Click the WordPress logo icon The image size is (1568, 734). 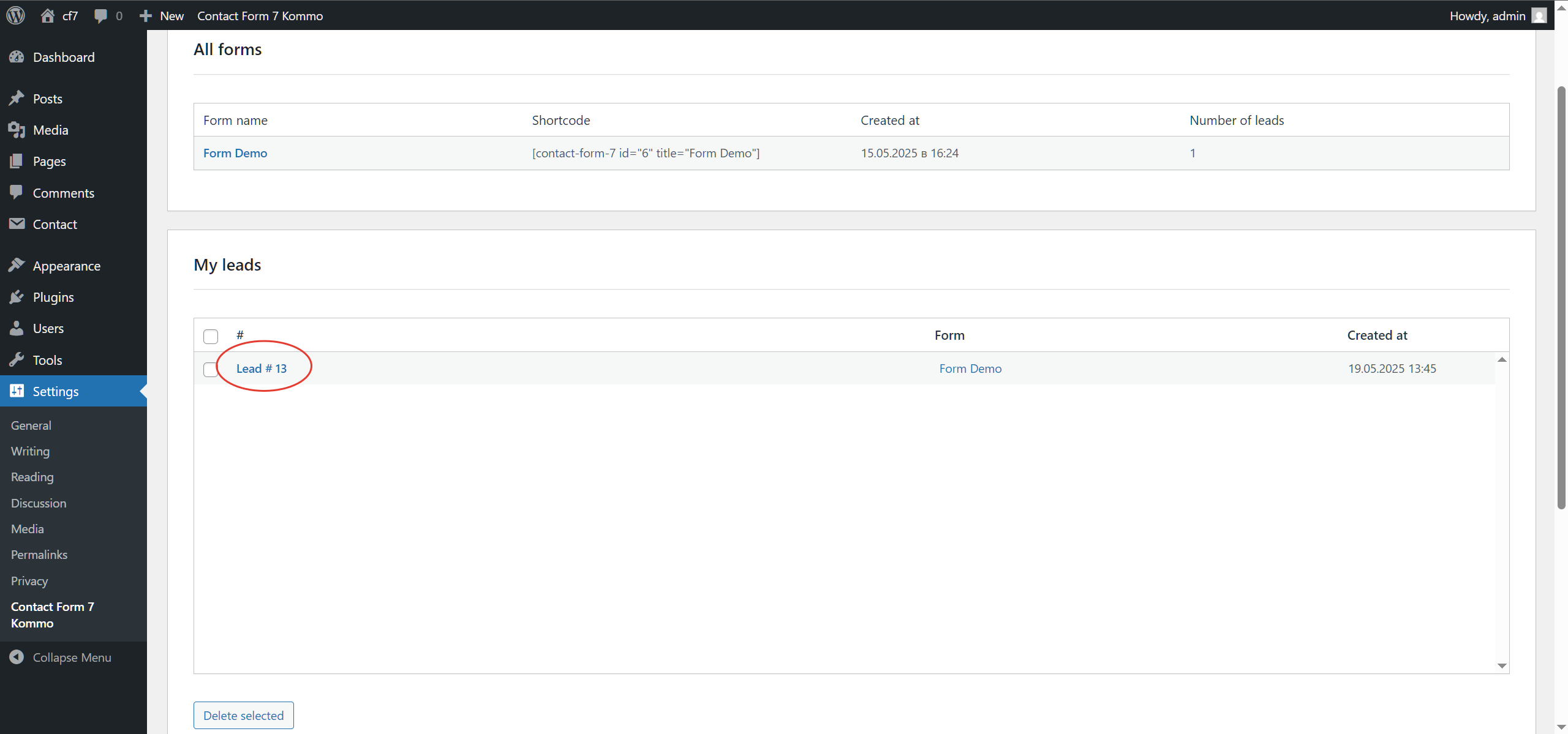pyautogui.click(x=15, y=15)
